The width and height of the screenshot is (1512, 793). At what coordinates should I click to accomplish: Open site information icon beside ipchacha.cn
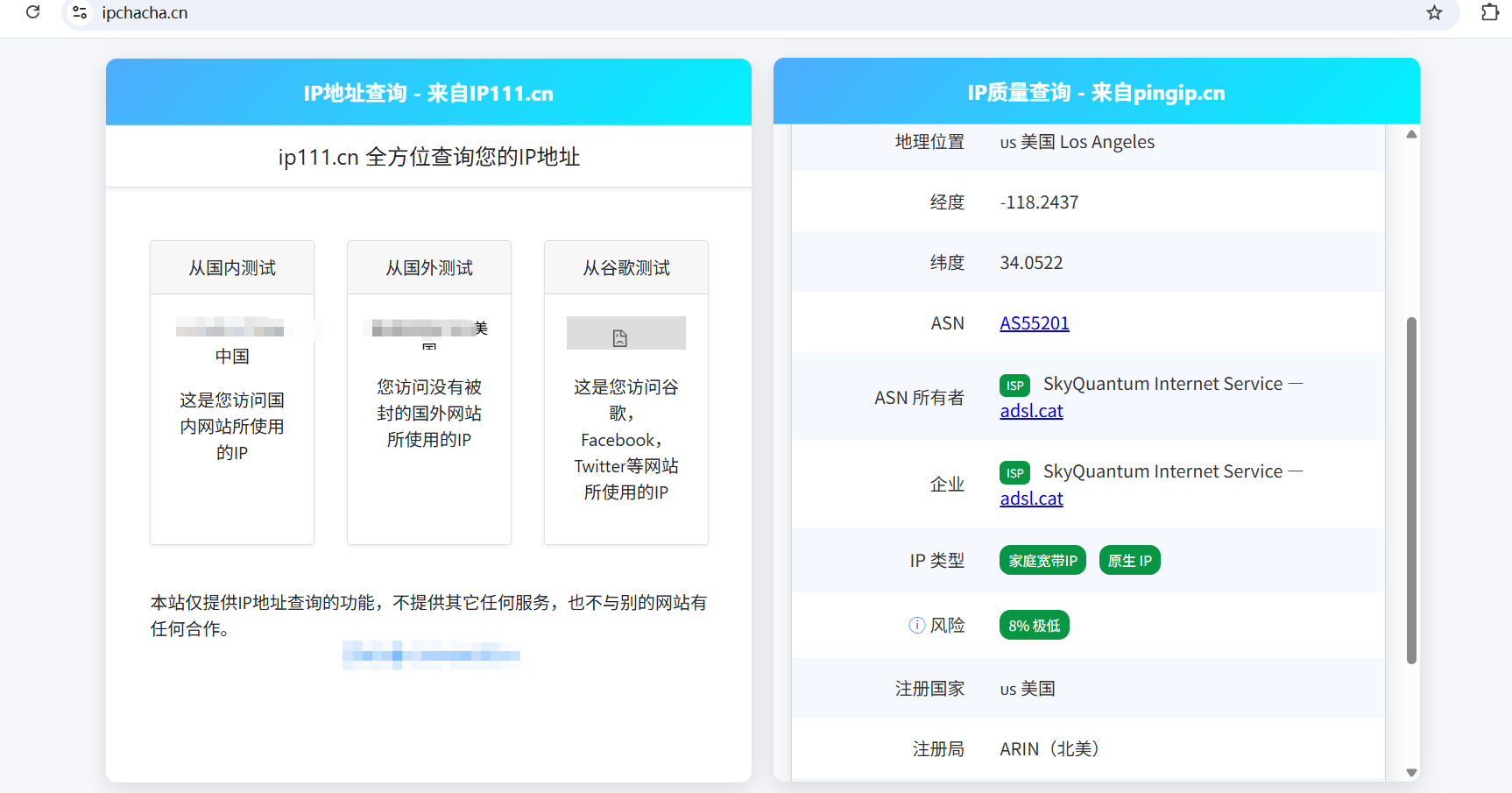pyautogui.click(x=80, y=12)
